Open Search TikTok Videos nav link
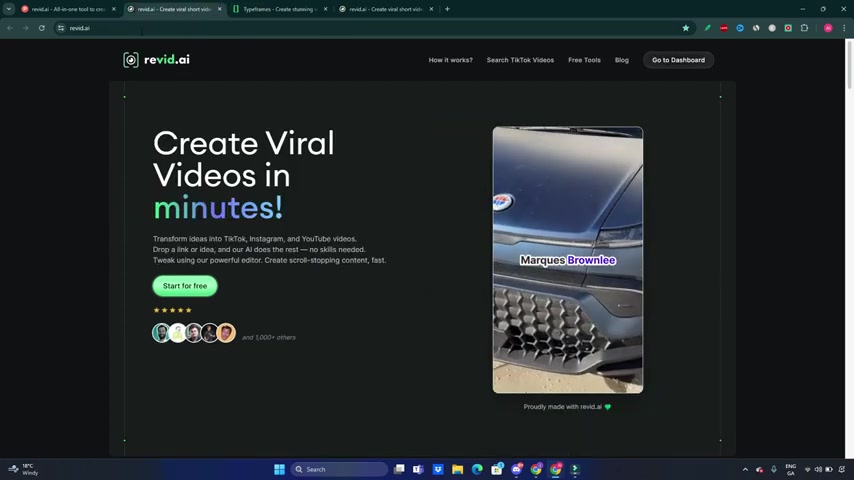The image size is (854, 480). click(x=520, y=60)
